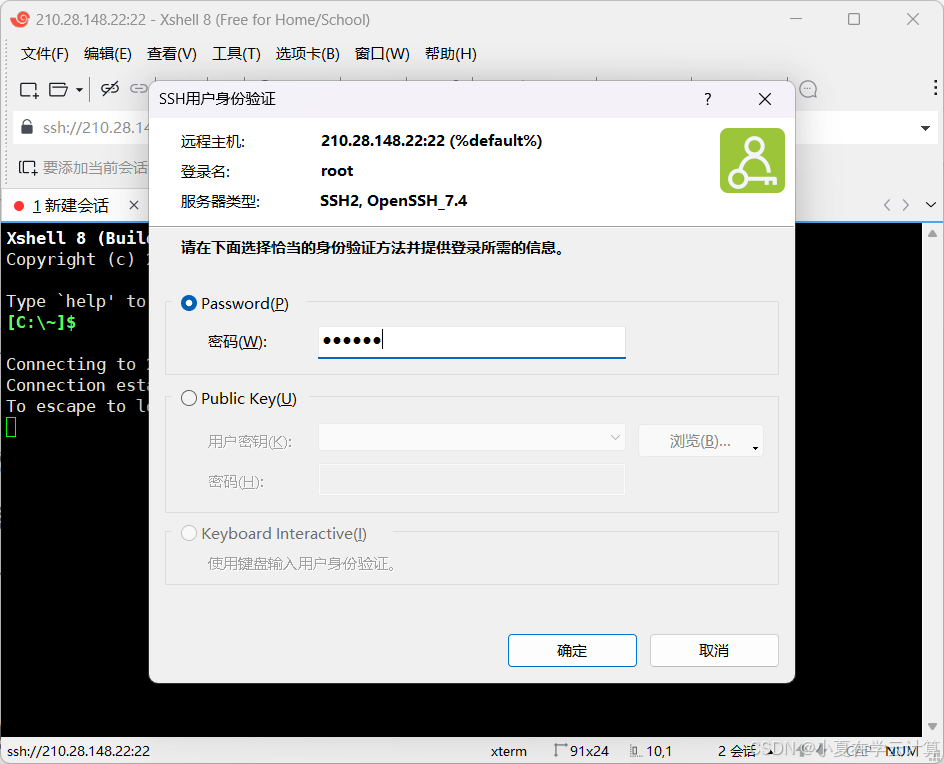
Task: Click the add current session icon
Action: point(27,167)
